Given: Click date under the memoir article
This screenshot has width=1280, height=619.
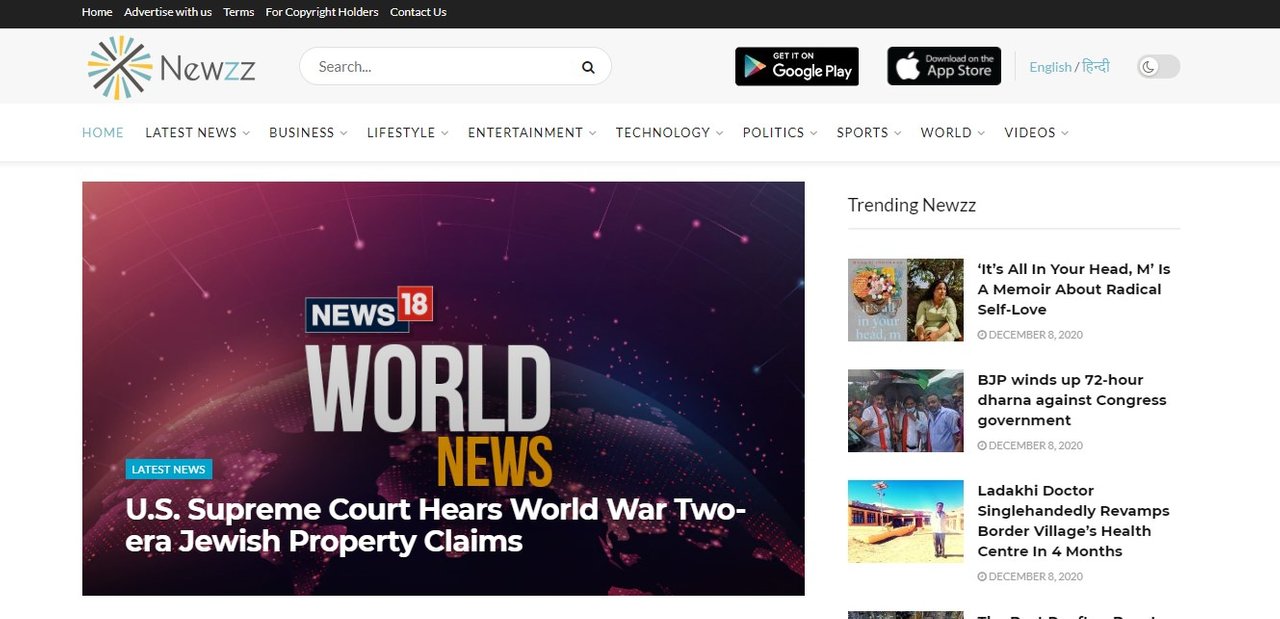Looking at the screenshot, I should pyautogui.click(x=1030, y=335).
